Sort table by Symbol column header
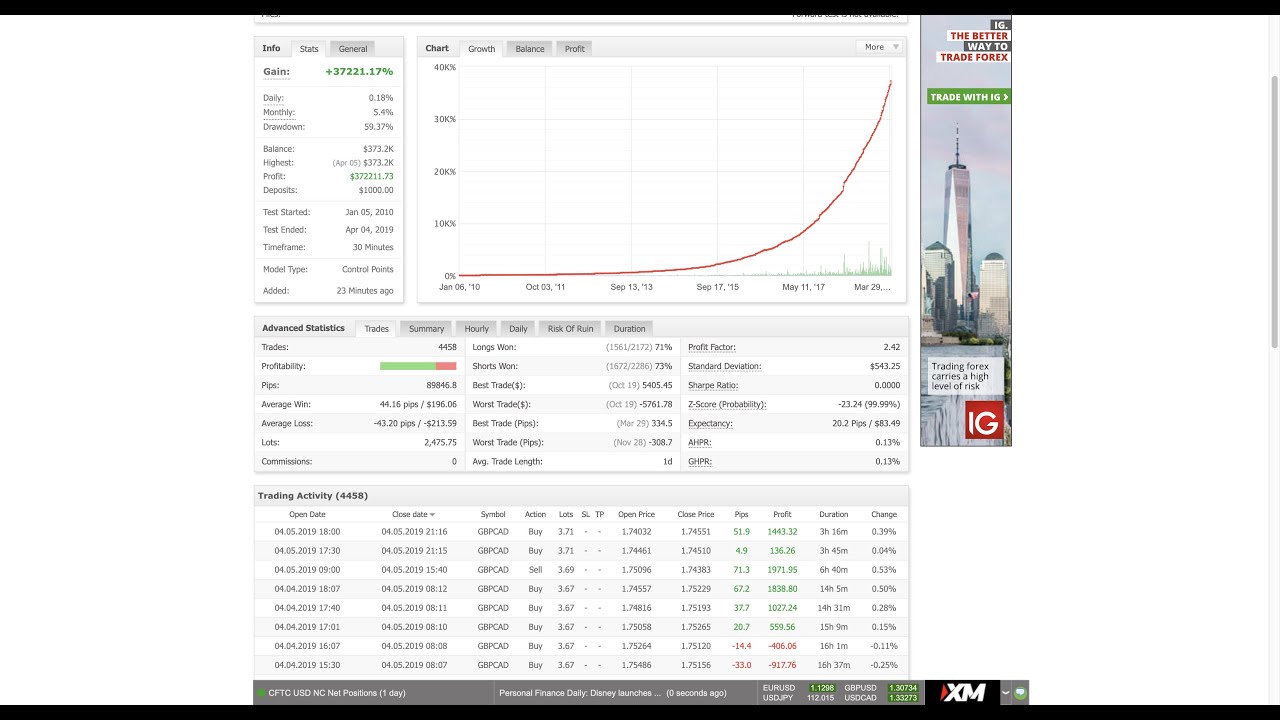This screenshot has width=1280, height=720. 493,515
